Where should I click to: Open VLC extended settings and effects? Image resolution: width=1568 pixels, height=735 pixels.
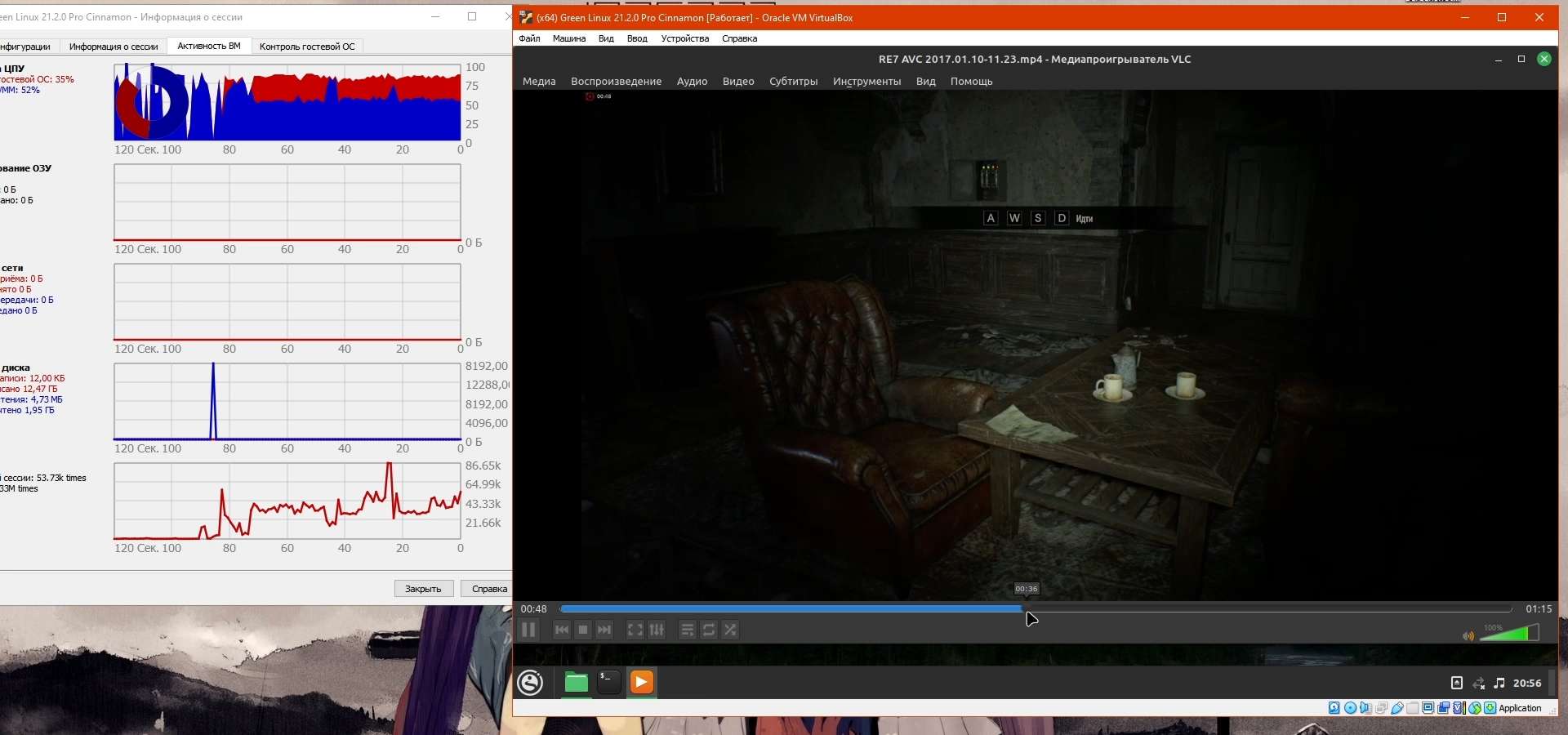pyautogui.click(x=657, y=630)
